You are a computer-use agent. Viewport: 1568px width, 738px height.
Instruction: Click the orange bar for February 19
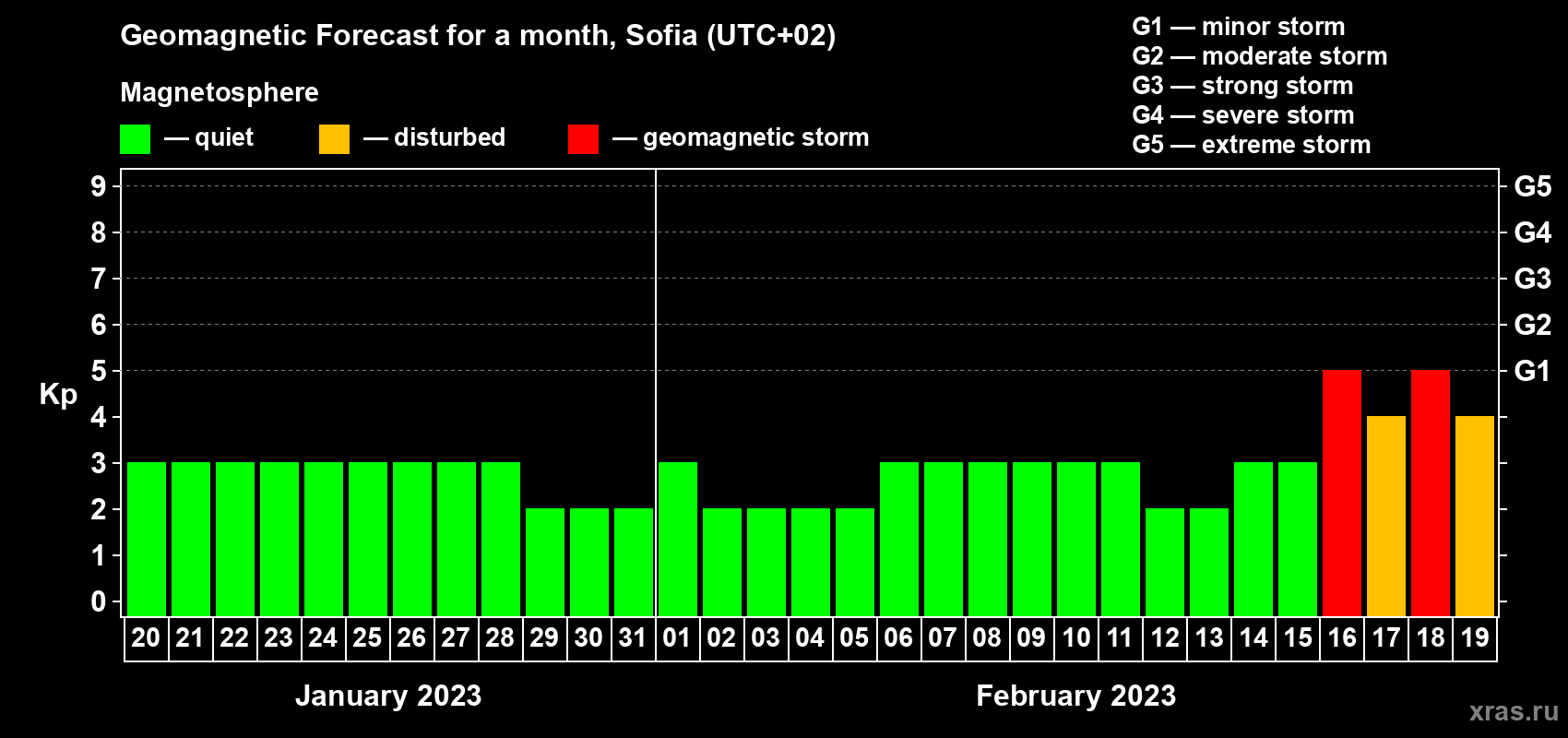pos(1475,517)
